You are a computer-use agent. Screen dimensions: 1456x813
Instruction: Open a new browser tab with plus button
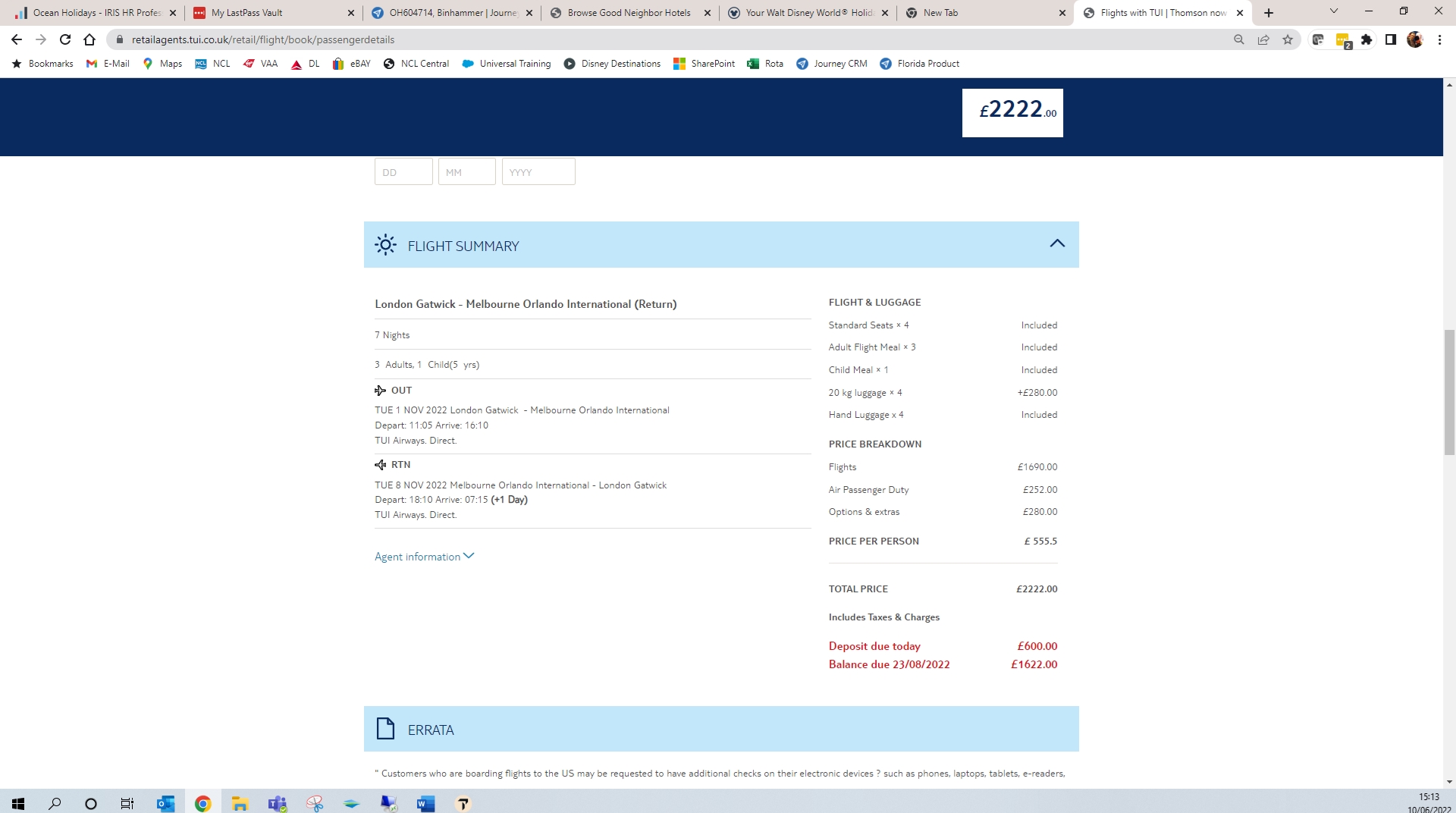(1269, 13)
